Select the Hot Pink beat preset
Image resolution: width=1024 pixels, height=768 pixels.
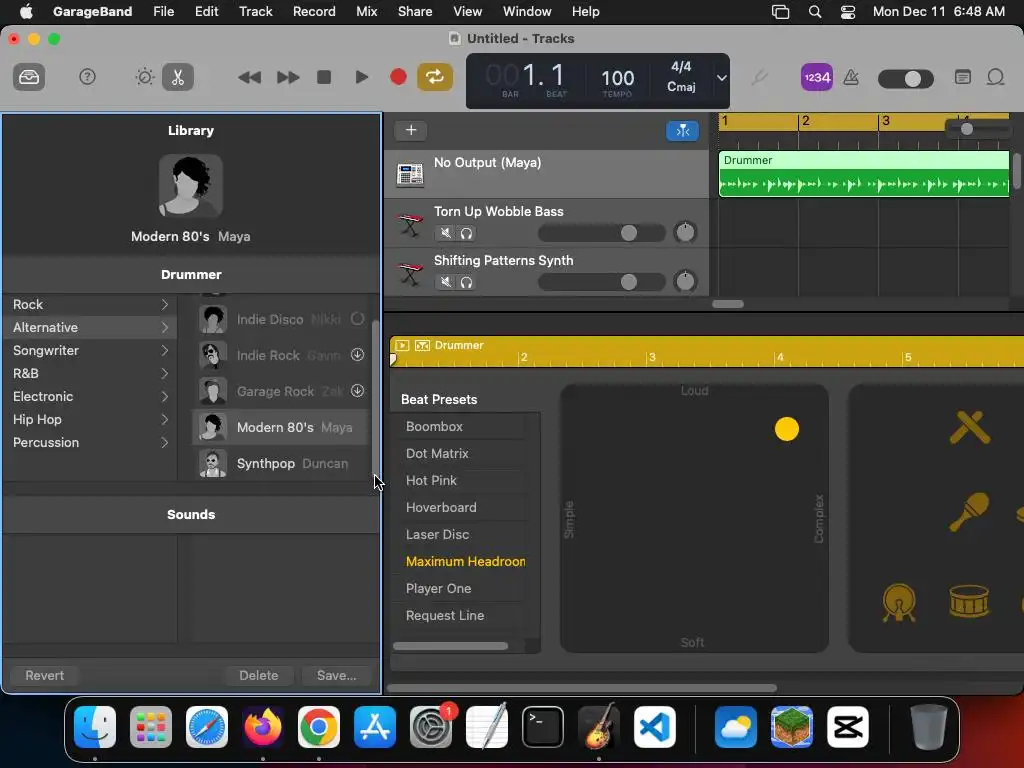click(x=431, y=481)
